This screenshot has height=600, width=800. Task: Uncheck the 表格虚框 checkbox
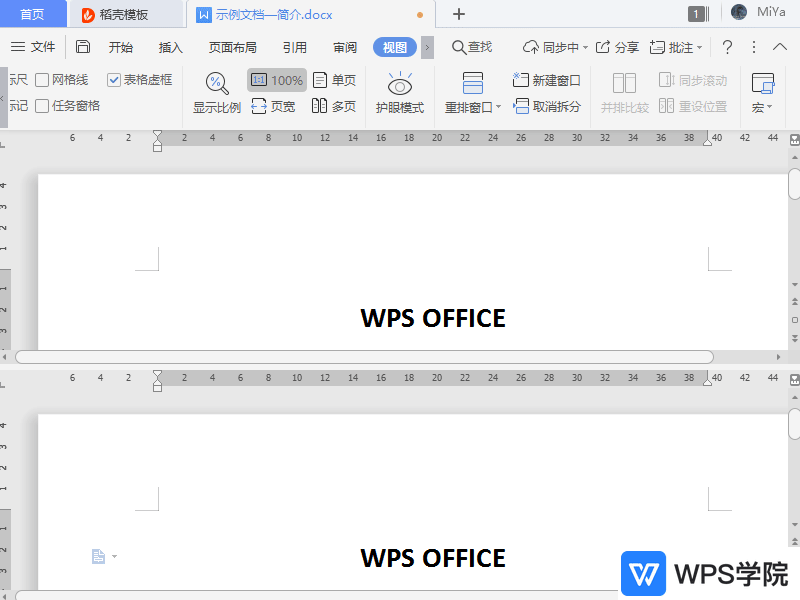tap(114, 80)
